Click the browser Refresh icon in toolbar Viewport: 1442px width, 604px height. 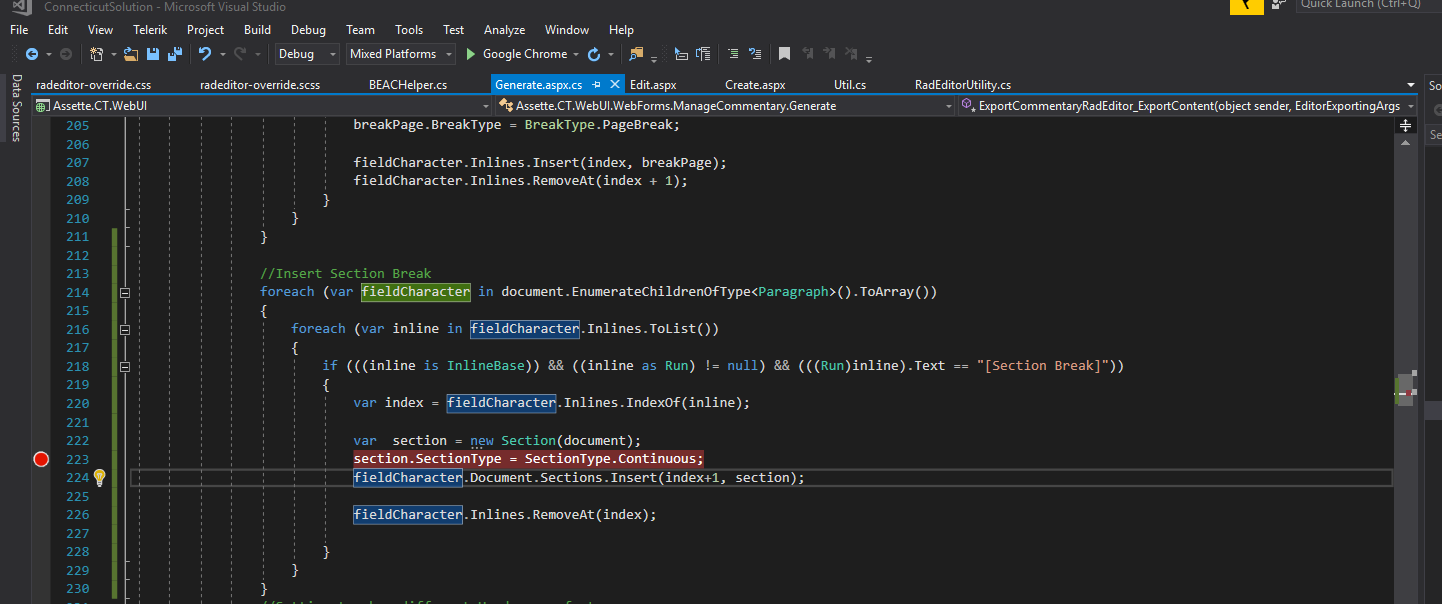(594, 54)
